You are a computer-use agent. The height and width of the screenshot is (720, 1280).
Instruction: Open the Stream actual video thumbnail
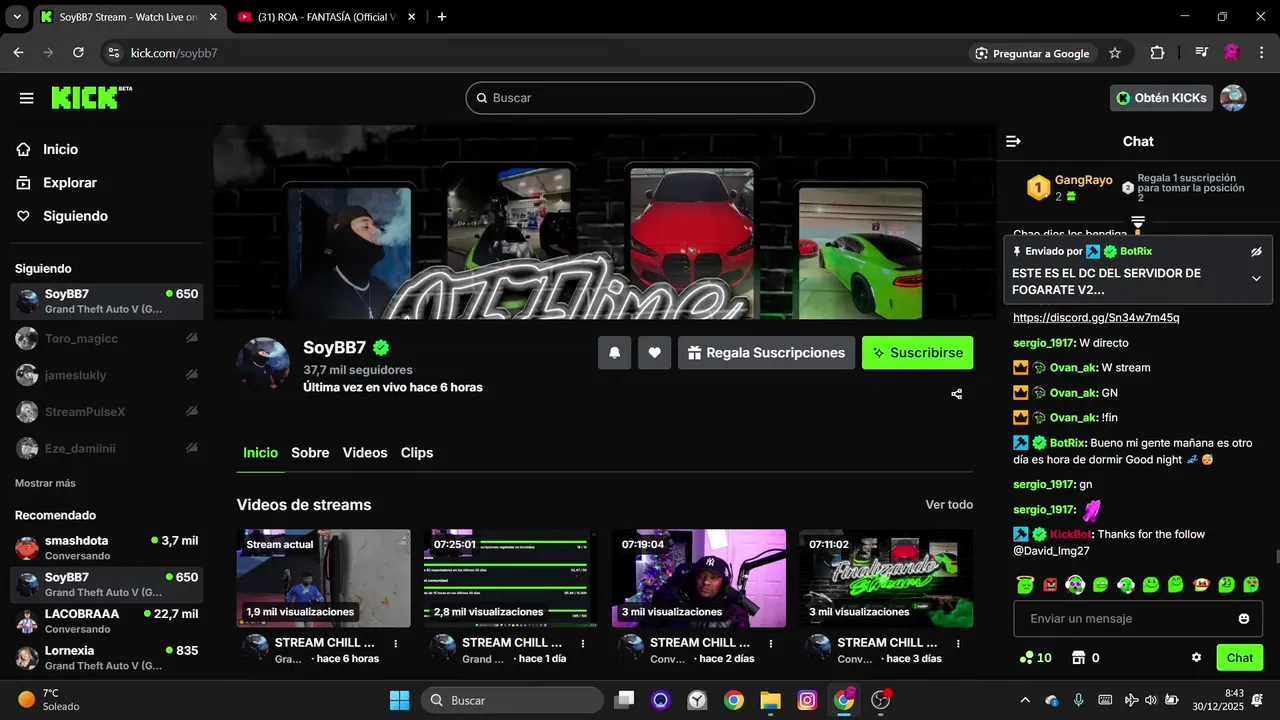coord(323,578)
